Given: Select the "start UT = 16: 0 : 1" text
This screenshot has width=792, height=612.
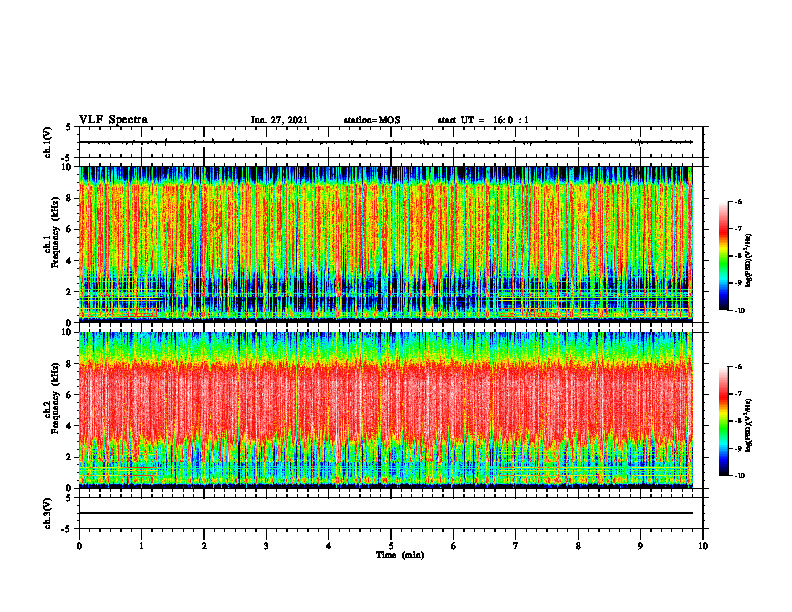Looking at the screenshot, I should tap(483, 120).
